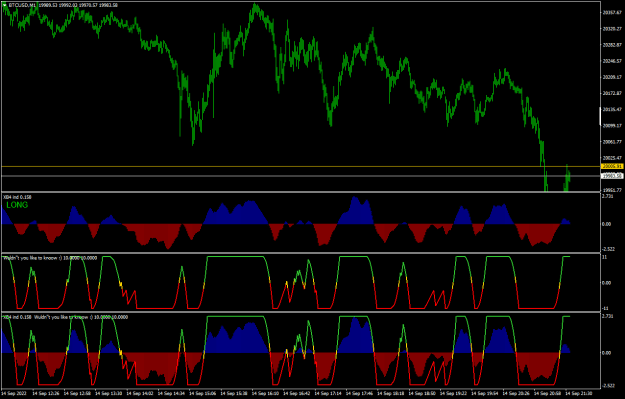This screenshot has height=399, width=625.
Task: Click the 'Wouldn't you like to know' indicator label
Action: click(x=50, y=258)
